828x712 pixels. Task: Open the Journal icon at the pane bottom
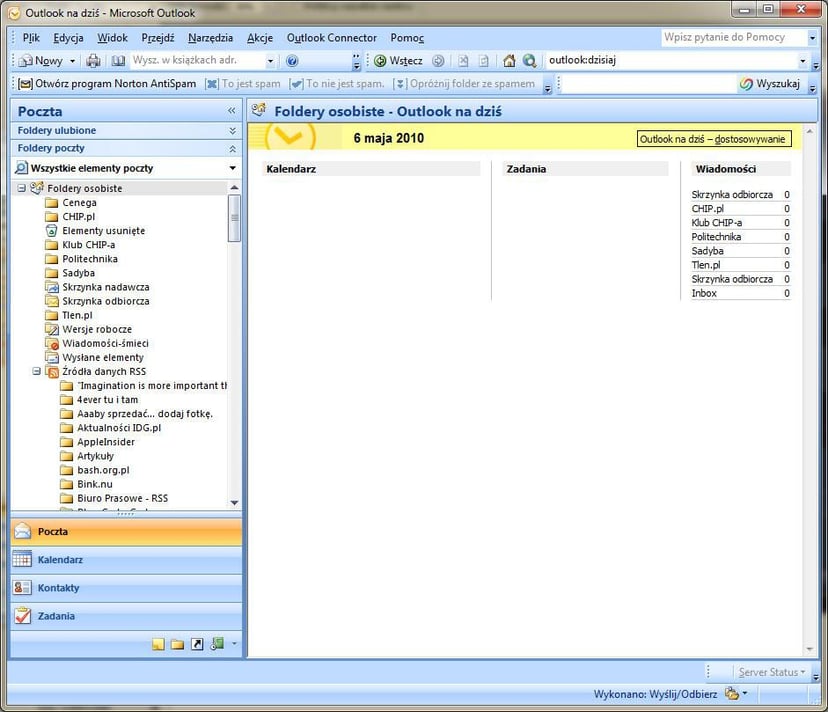coord(217,644)
